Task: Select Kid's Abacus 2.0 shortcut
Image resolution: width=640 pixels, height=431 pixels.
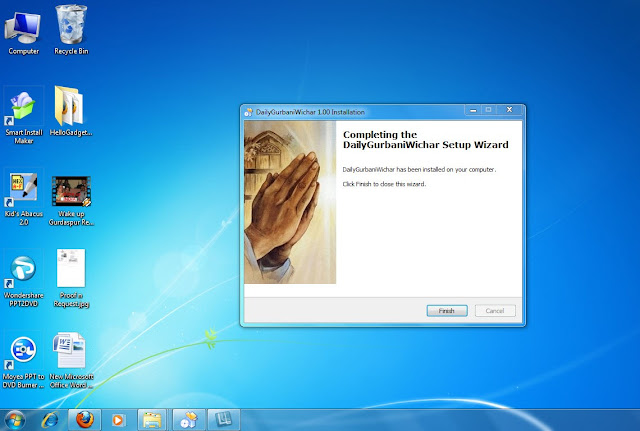Action: click(23, 199)
